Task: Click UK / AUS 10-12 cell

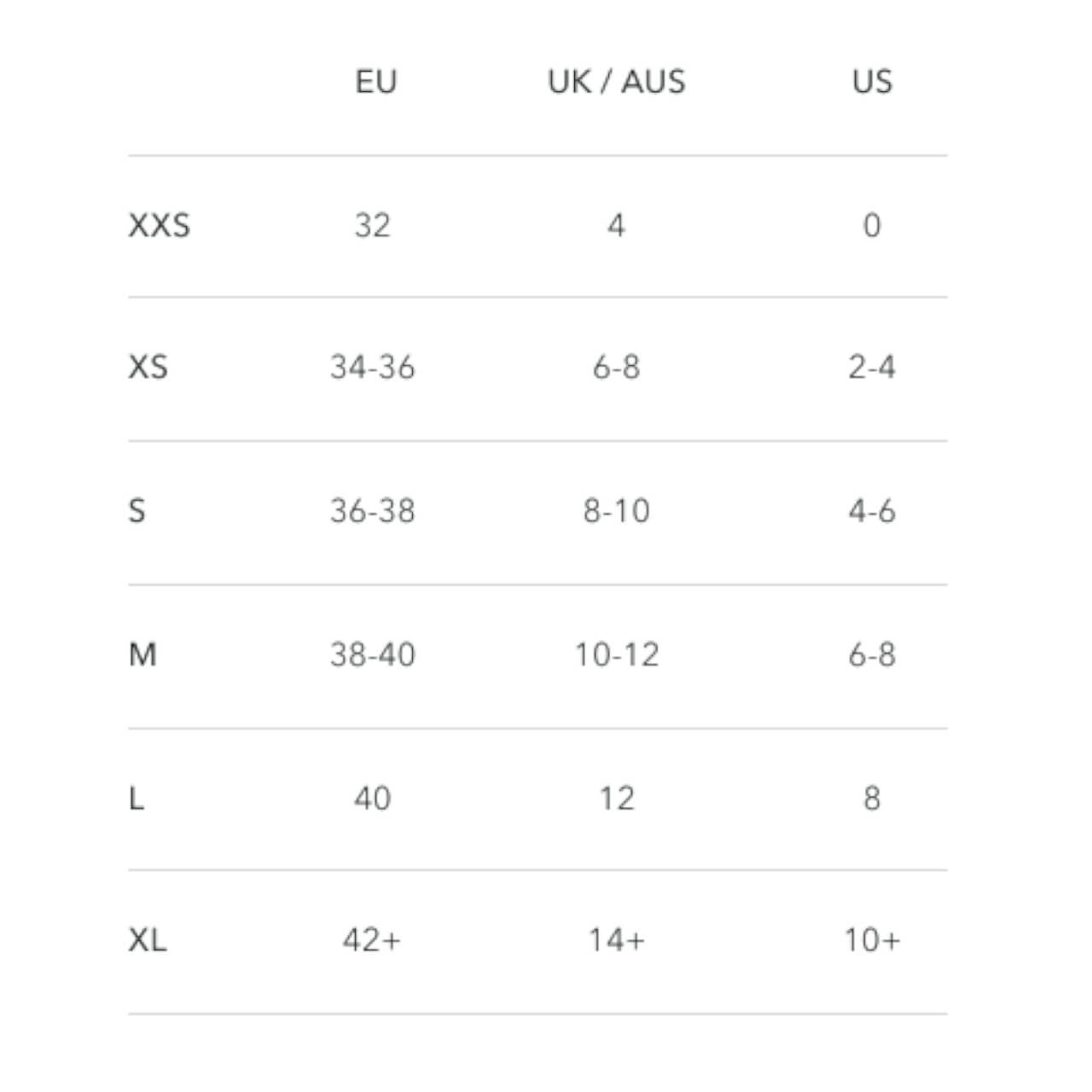Action: point(616,655)
